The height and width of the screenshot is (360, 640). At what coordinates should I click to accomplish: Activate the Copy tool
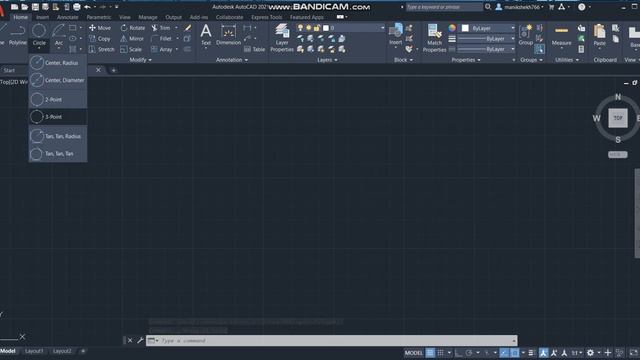point(100,38)
